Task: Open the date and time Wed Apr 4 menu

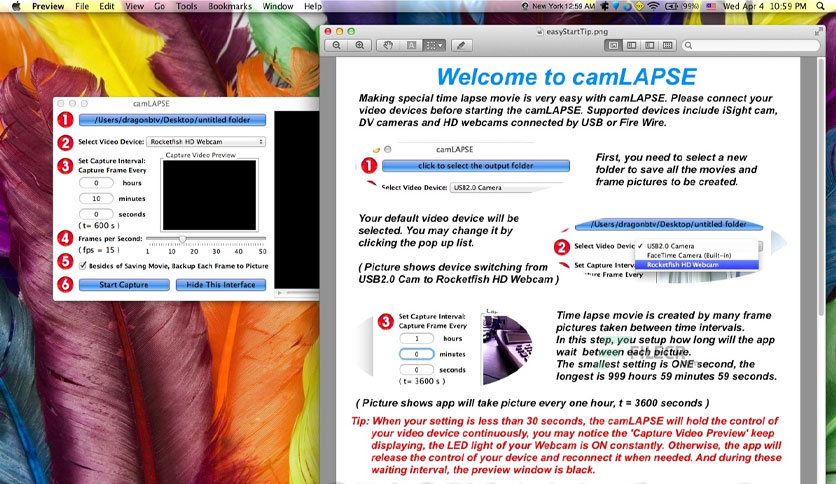Action: pyautogui.click(x=765, y=6)
